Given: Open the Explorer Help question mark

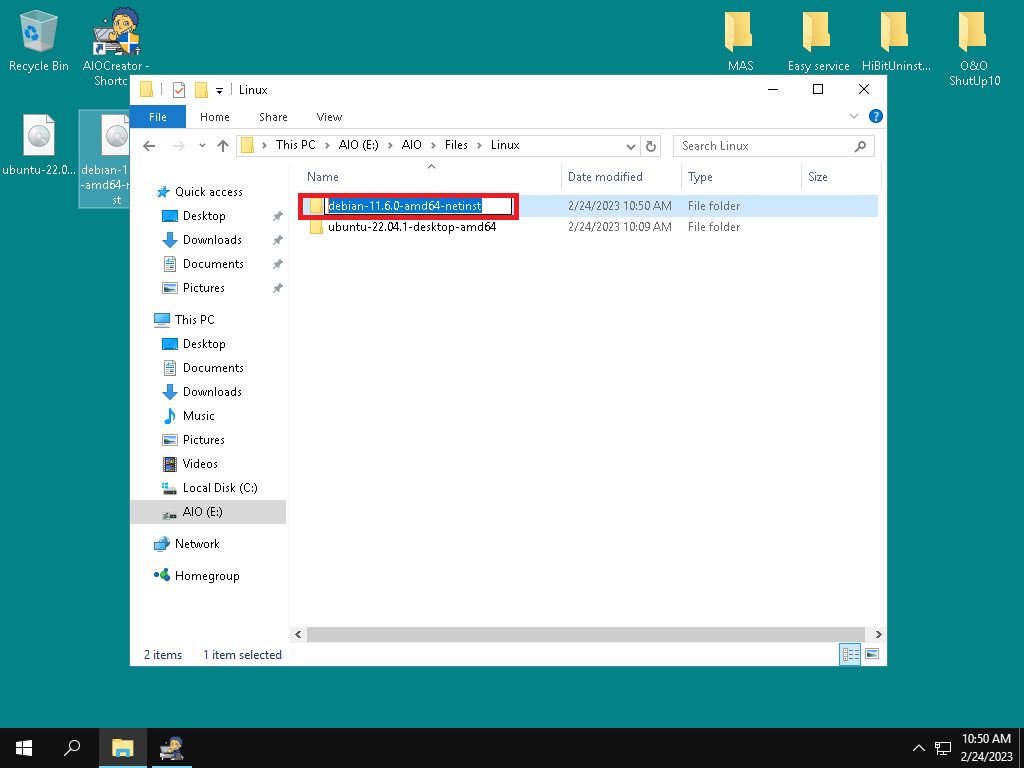Looking at the screenshot, I should pos(876,117).
